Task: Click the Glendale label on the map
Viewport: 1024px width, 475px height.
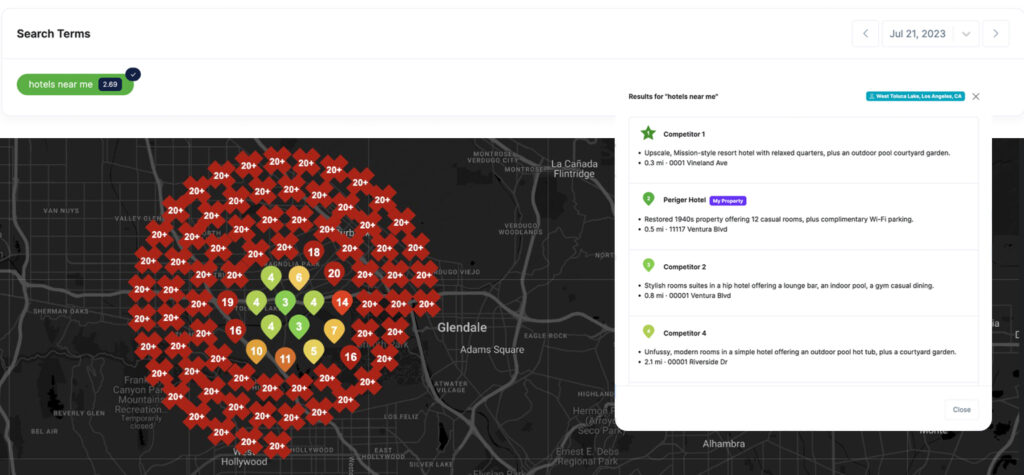Action: pos(462,327)
